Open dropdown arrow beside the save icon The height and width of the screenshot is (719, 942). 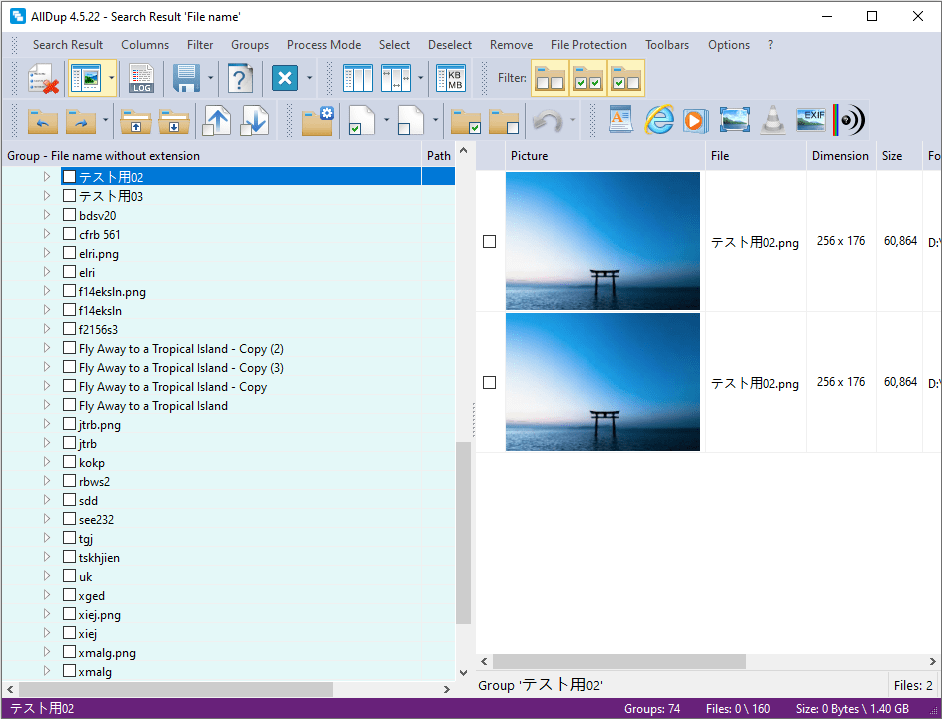pos(210,78)
